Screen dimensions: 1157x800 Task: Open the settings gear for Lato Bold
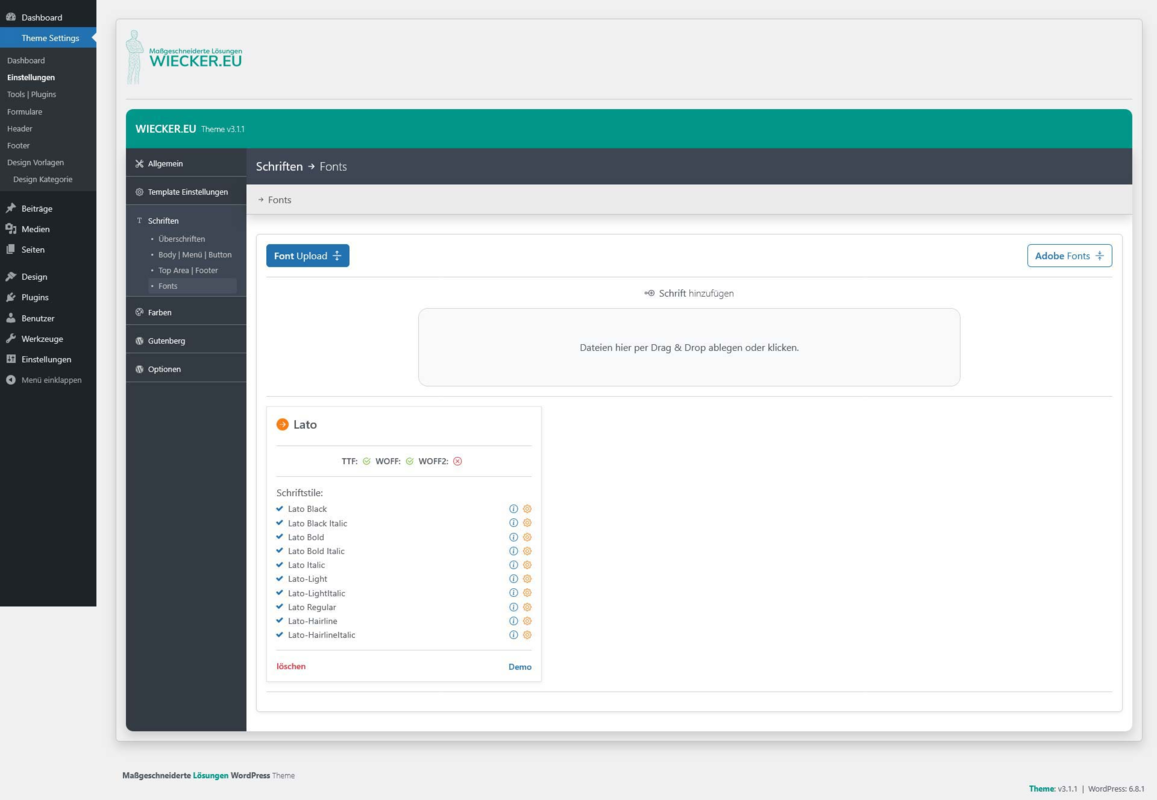tap(527, 537)
